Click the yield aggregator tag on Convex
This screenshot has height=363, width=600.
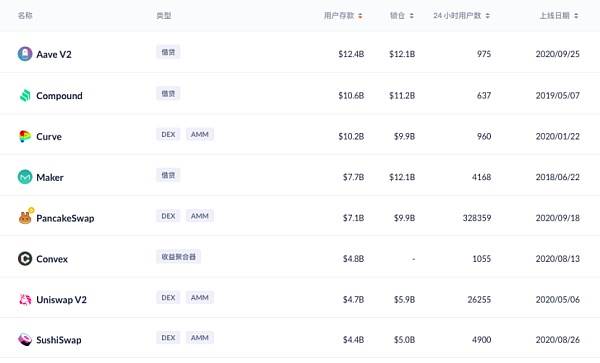(178, 257)
